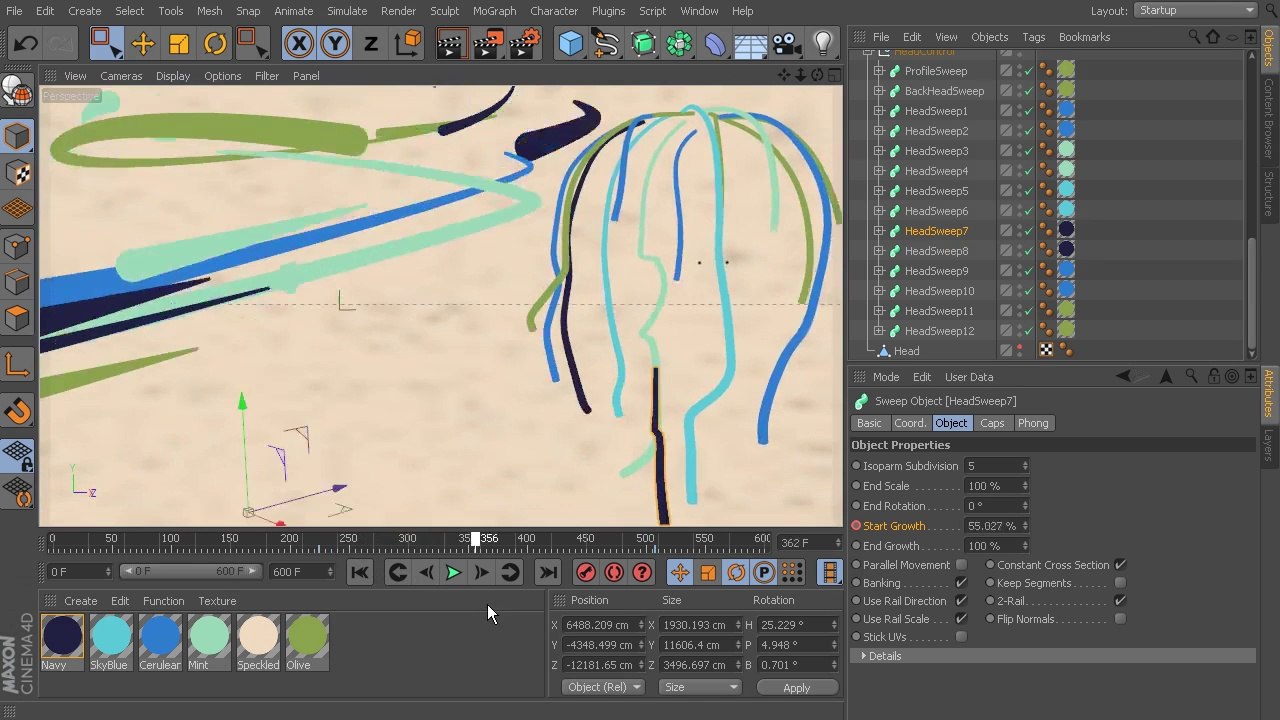Select the Move tool
Image resolution: width=1280 pixels, height=720 pixels.
[143, 43]
